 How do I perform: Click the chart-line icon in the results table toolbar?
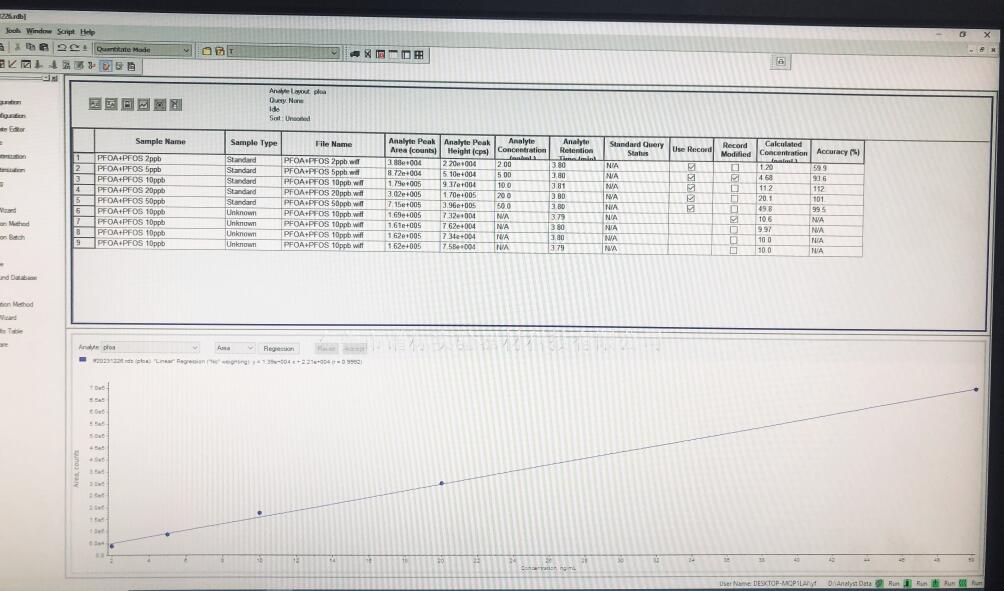[x=143, y=103]
